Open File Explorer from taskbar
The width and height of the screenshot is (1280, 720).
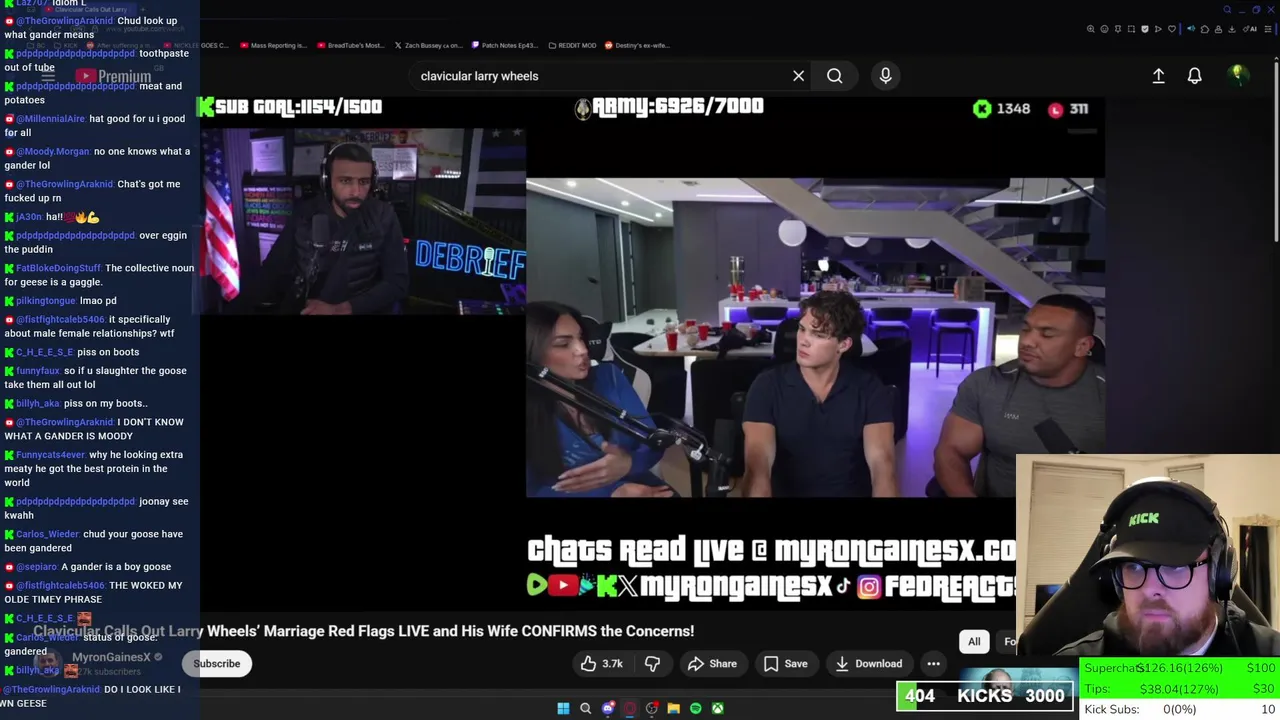pos(673,709)
